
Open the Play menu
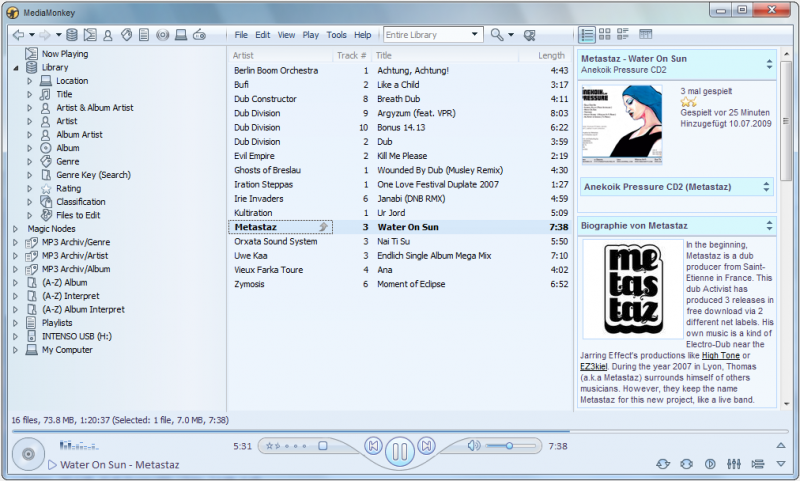(311, 35)
